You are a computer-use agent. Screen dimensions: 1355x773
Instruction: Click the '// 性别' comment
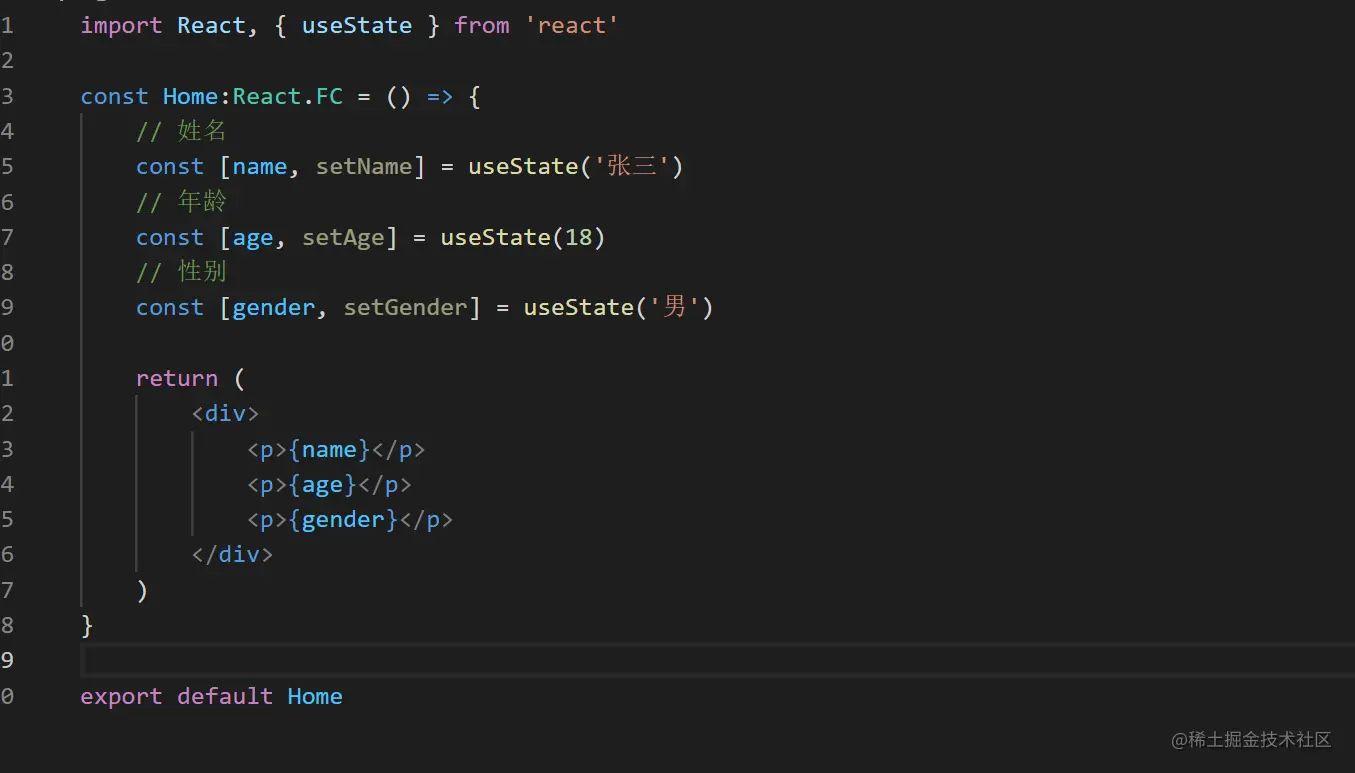[x=182, y=272]
